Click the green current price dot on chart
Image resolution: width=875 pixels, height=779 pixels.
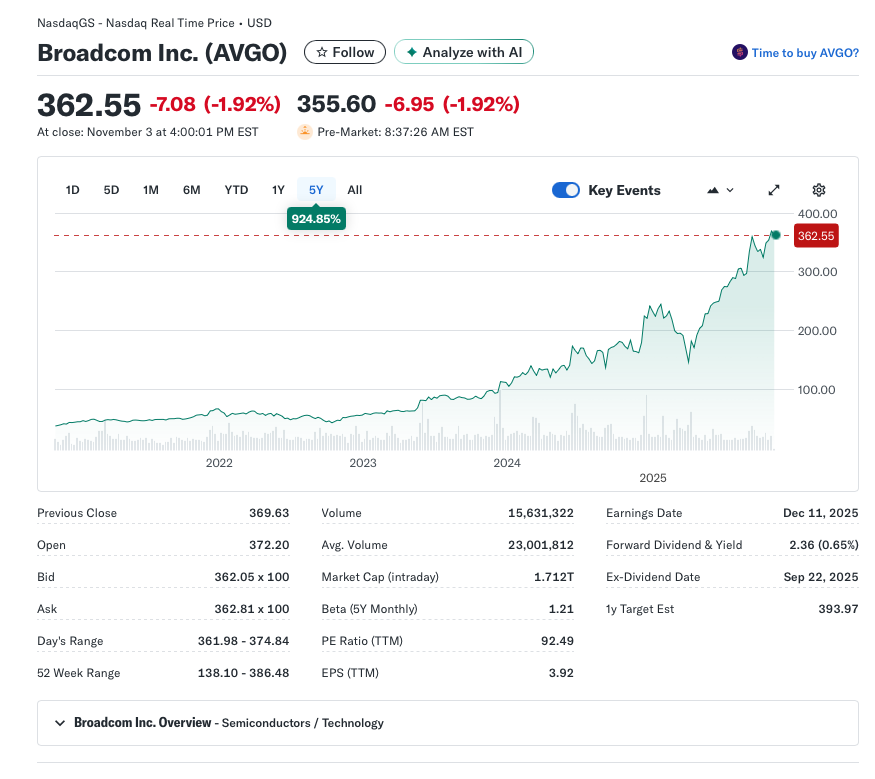(x=775, y=235)
